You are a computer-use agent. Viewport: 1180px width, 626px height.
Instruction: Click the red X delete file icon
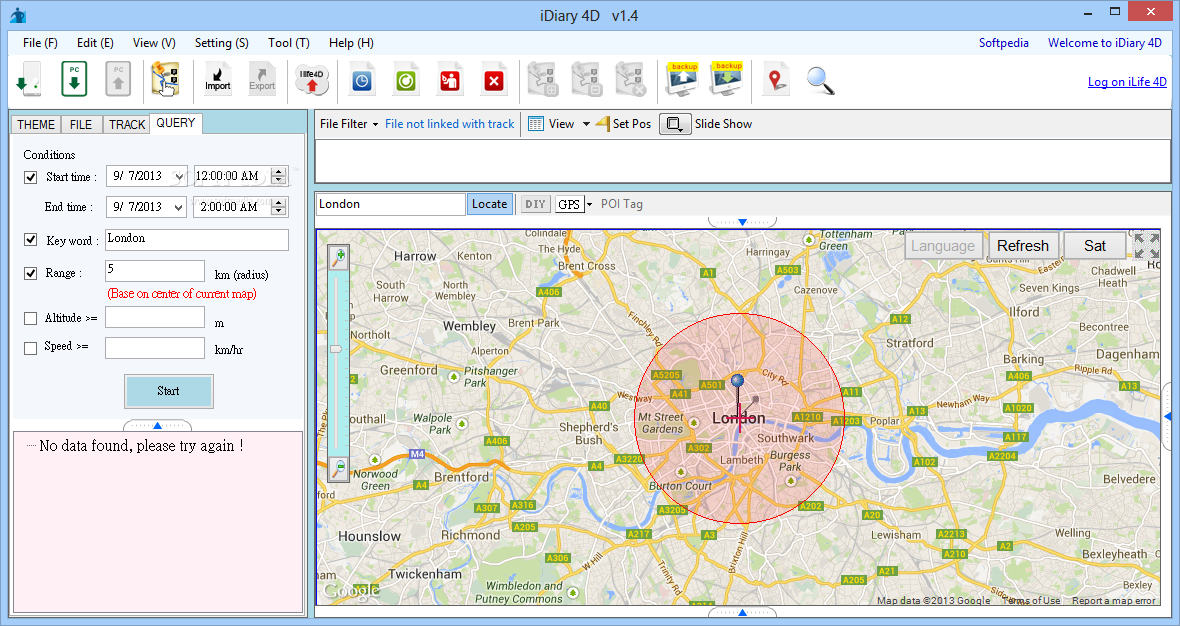(494, 80)
